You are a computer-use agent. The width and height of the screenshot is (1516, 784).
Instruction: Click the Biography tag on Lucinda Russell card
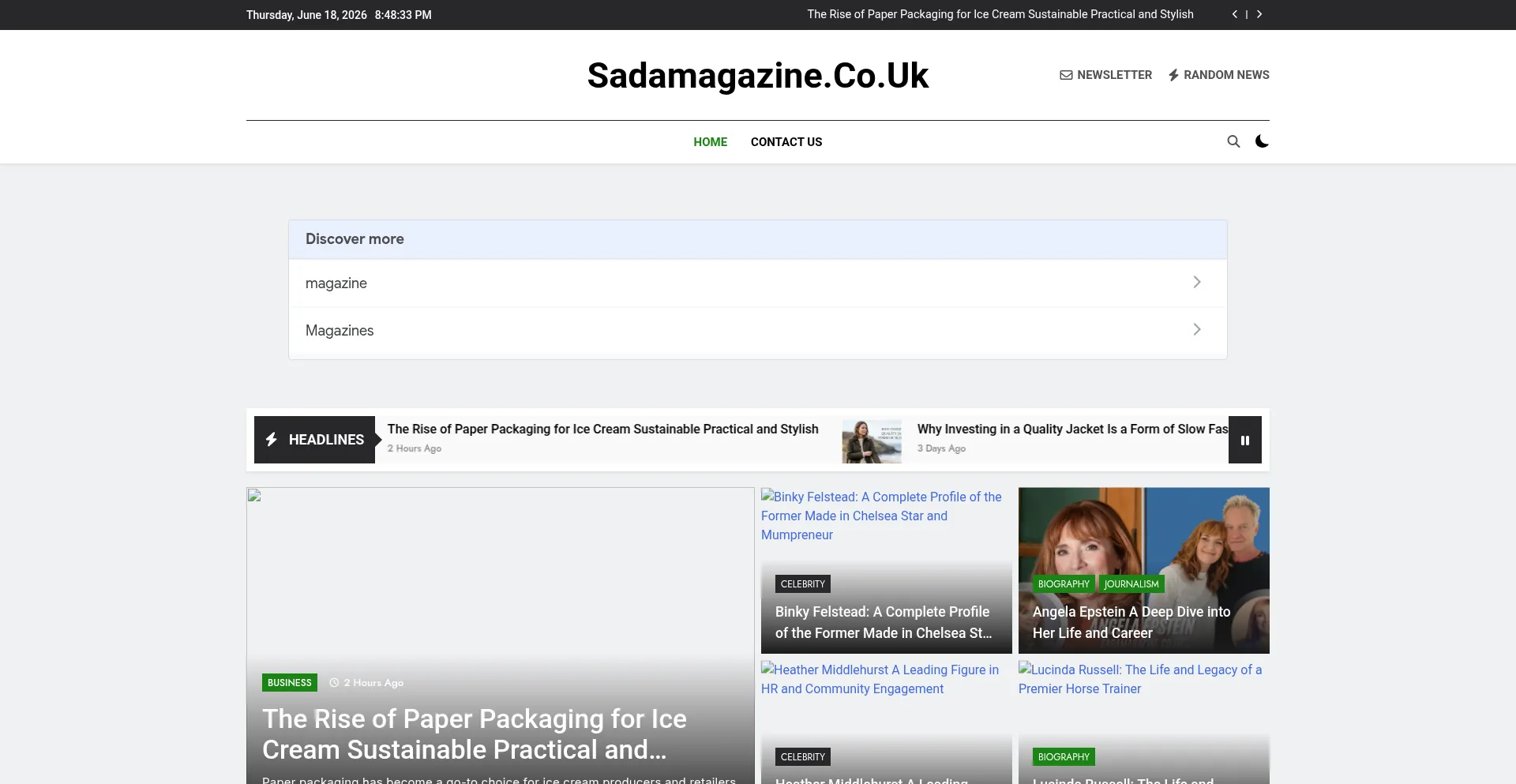(1064, 757)
